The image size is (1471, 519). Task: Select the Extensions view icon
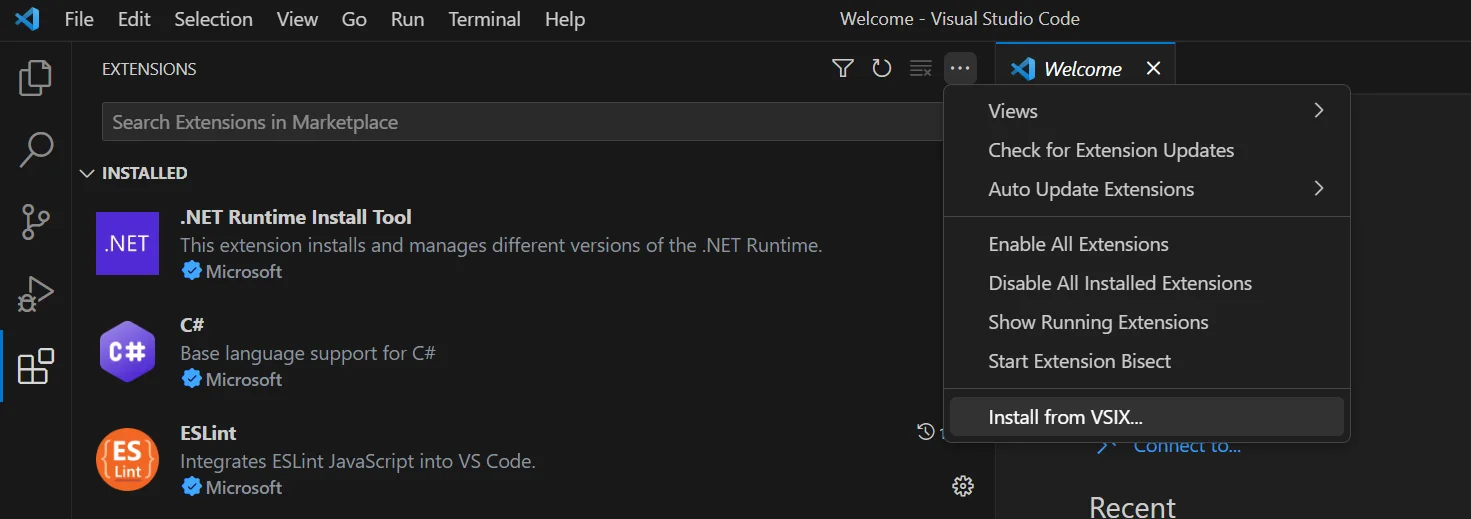click(36, 366)
